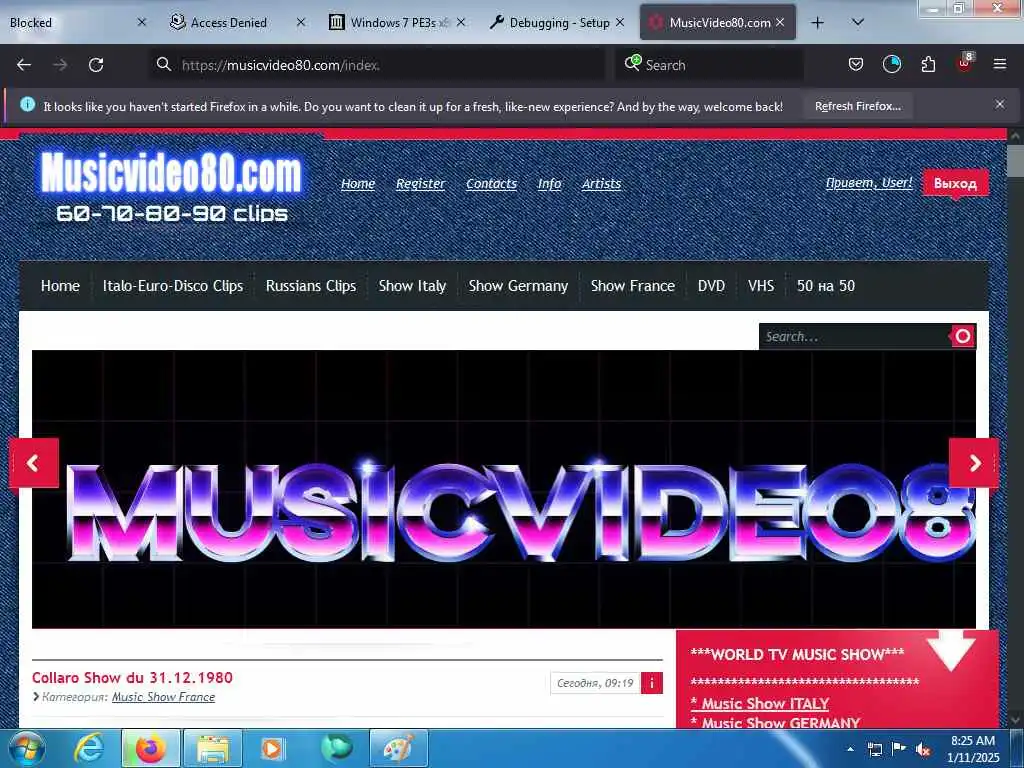Close the Access Denied tab

click(x=300, y=22)
